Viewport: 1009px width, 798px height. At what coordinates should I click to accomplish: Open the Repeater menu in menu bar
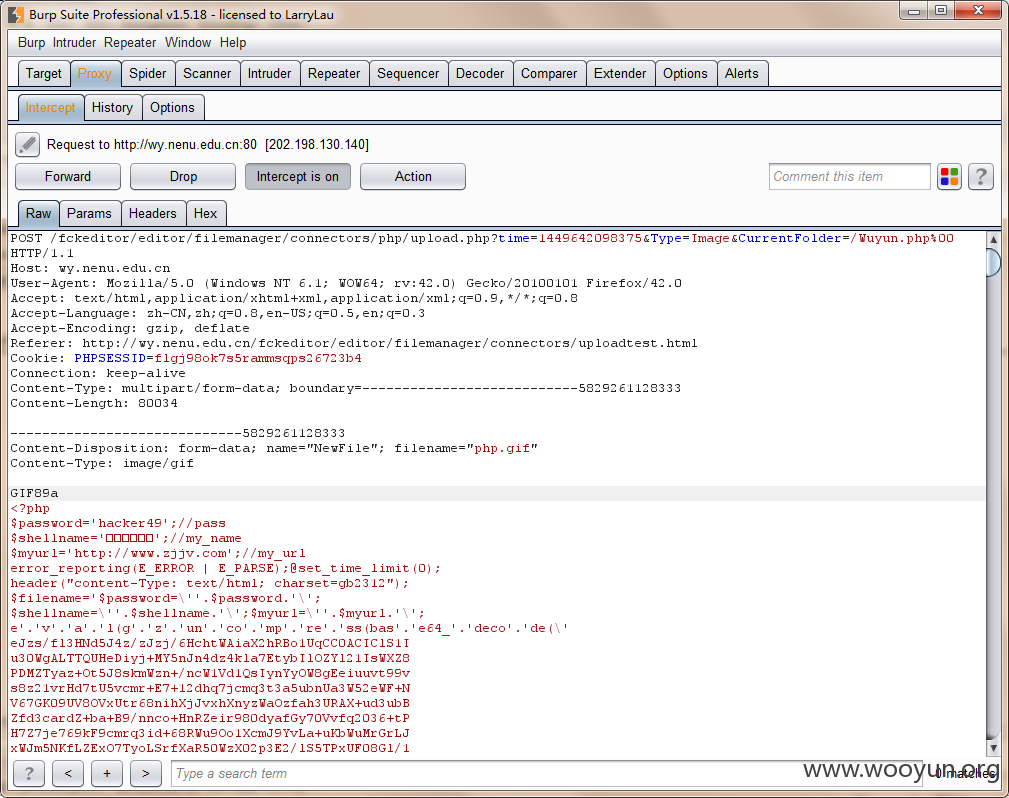point(130,42)
